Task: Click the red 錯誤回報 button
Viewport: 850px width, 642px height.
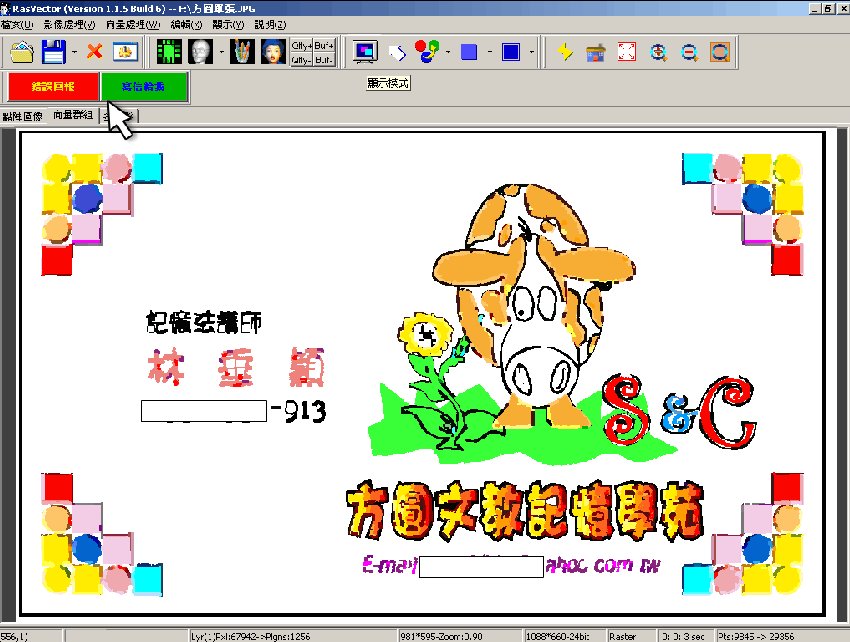Action: pyautogui.click(x=53, y=86)
